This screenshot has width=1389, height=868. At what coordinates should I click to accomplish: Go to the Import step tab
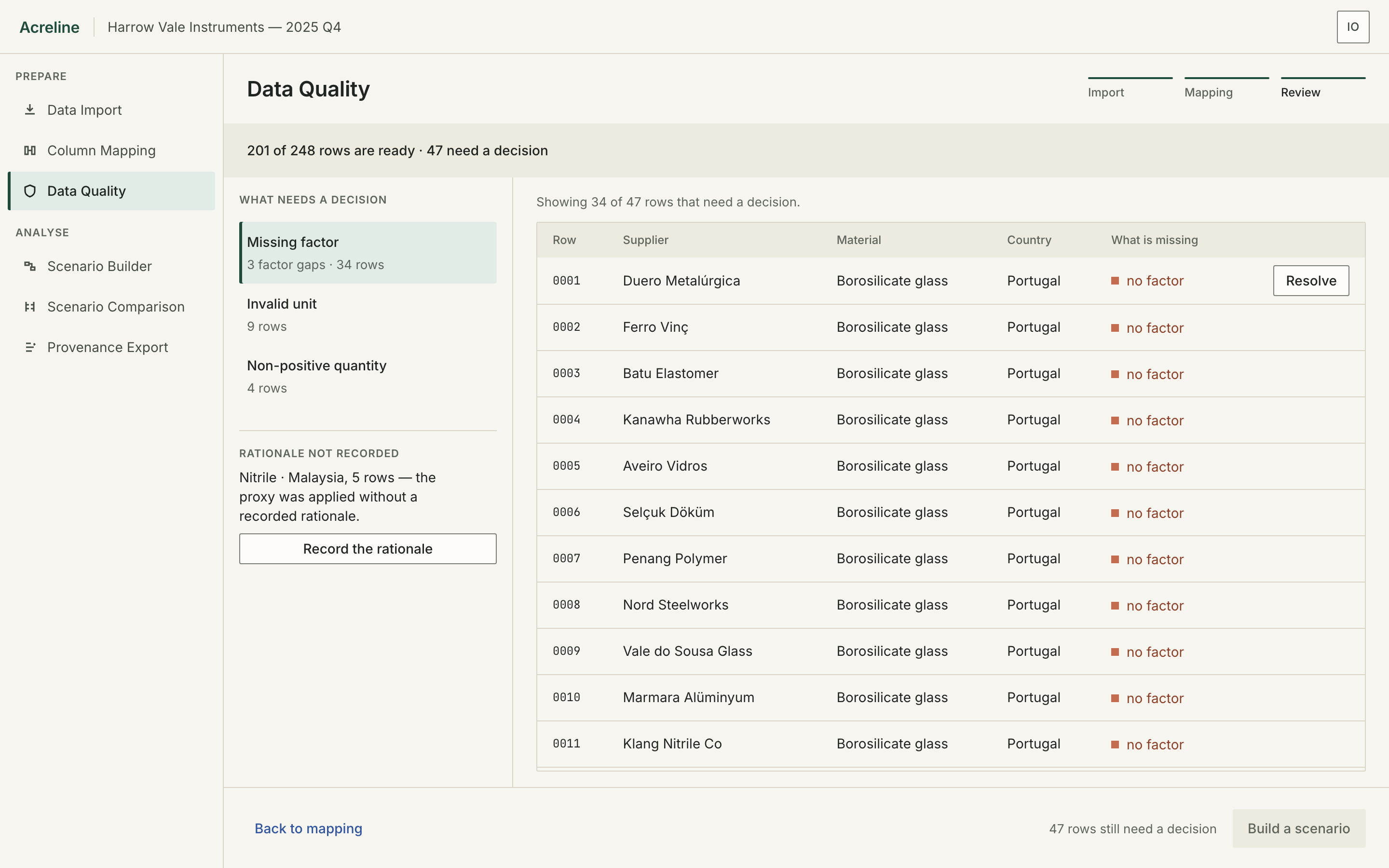(x=1130, y=89)
